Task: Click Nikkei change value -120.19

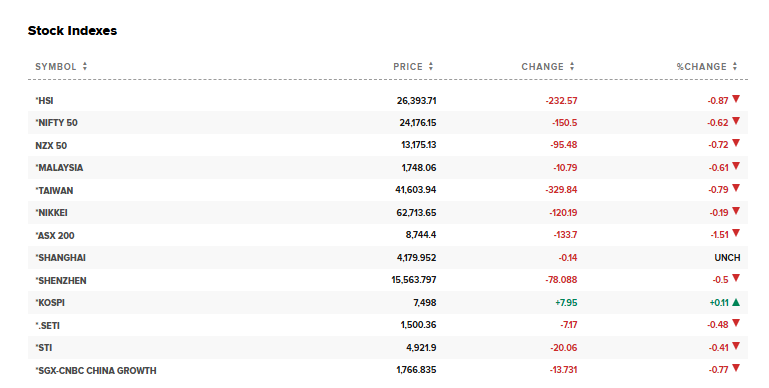Action: tap(564, 213)
